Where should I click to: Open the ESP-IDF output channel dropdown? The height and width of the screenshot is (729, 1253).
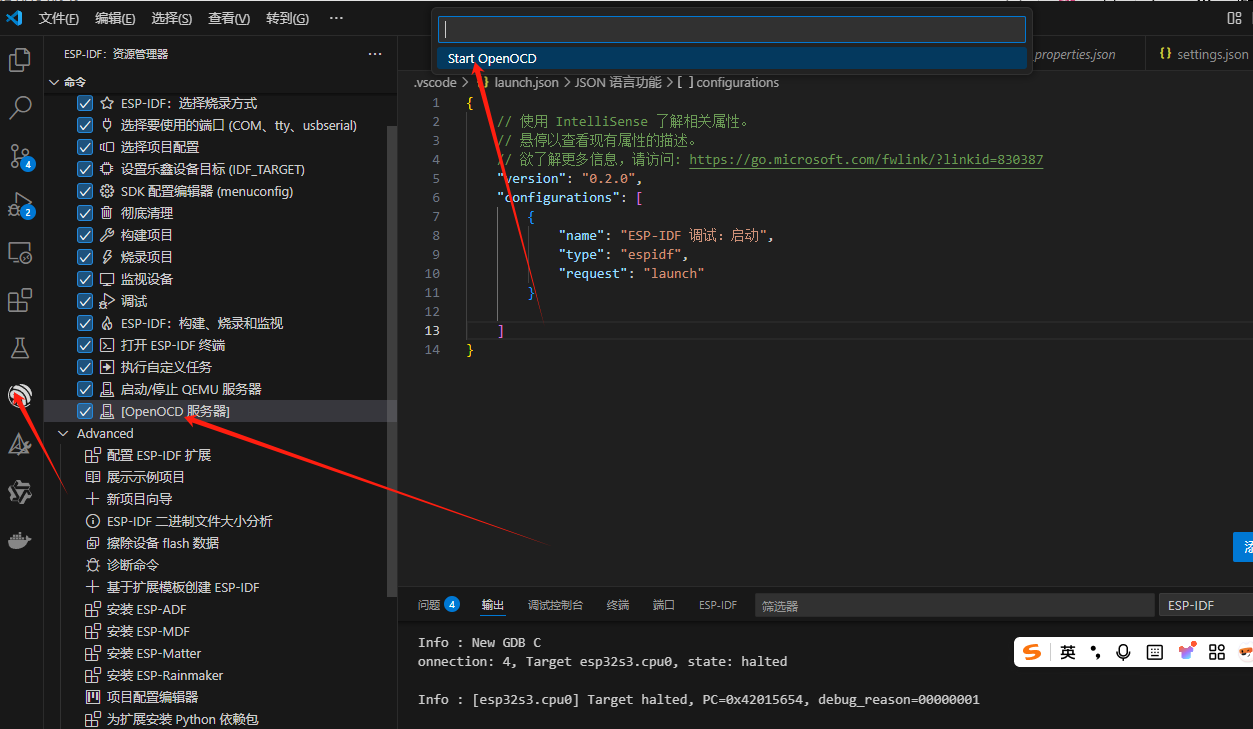click(x=1204, y=605)
